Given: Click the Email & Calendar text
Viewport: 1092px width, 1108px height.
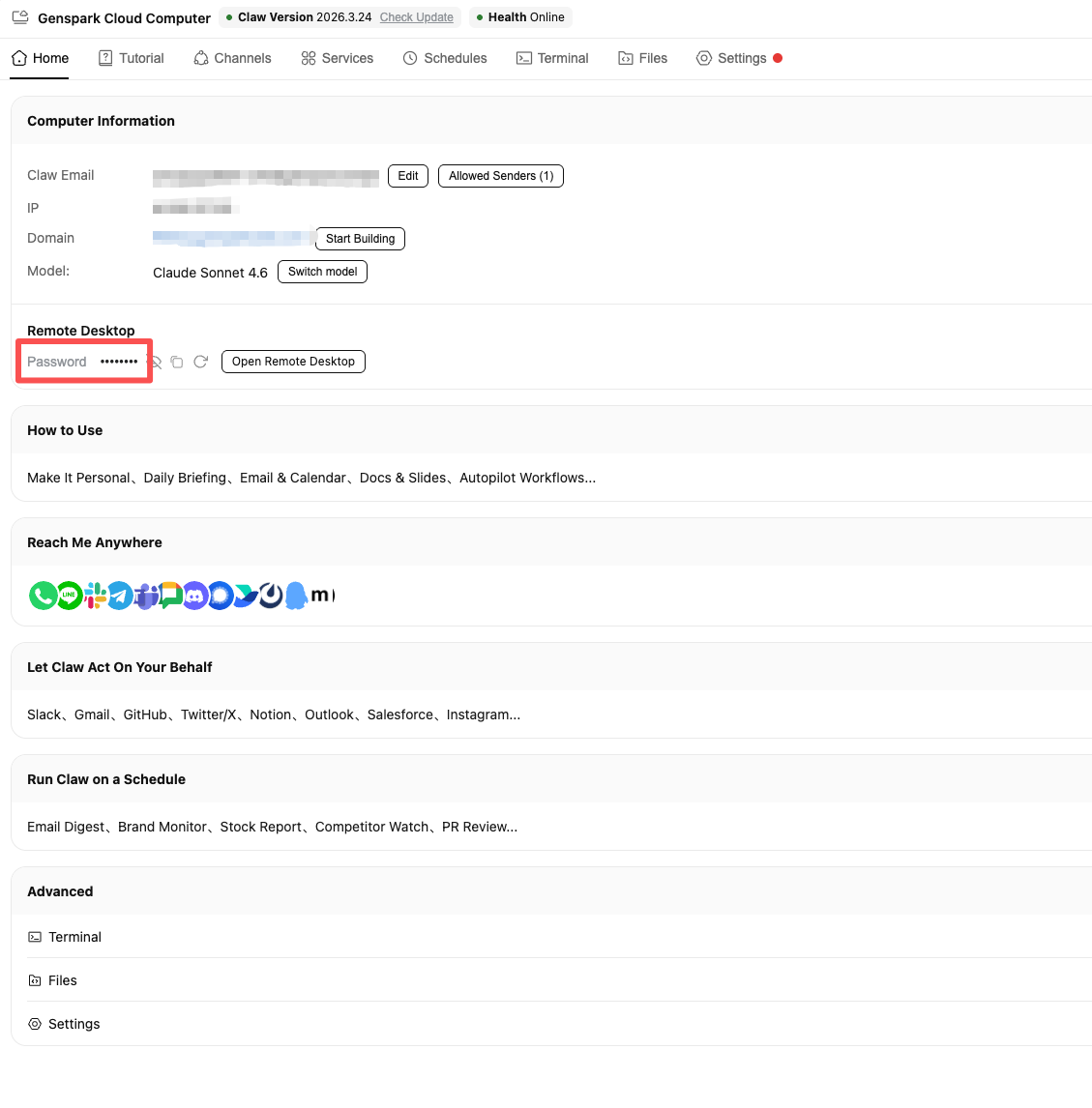Looking at the screenshot, I should [x=293, y=478].
